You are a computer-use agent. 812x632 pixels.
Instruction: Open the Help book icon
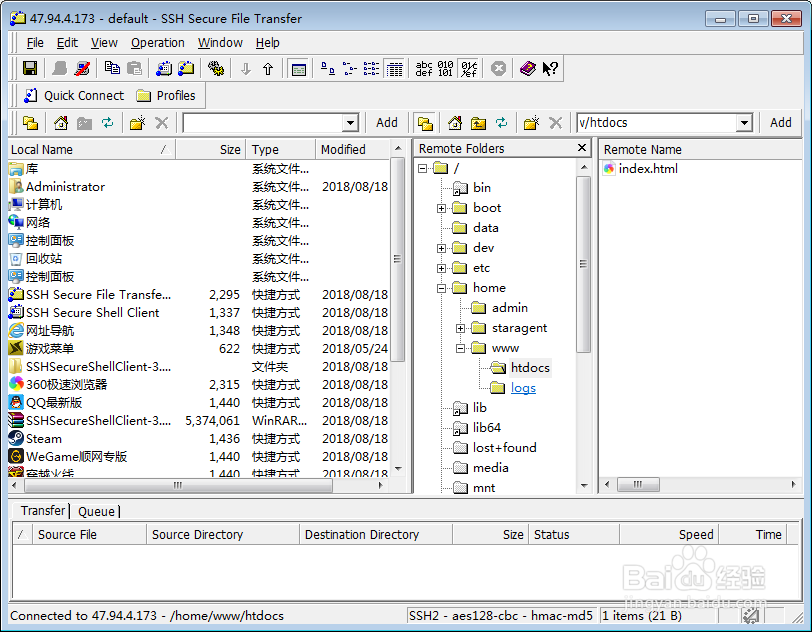pos(528,68)
